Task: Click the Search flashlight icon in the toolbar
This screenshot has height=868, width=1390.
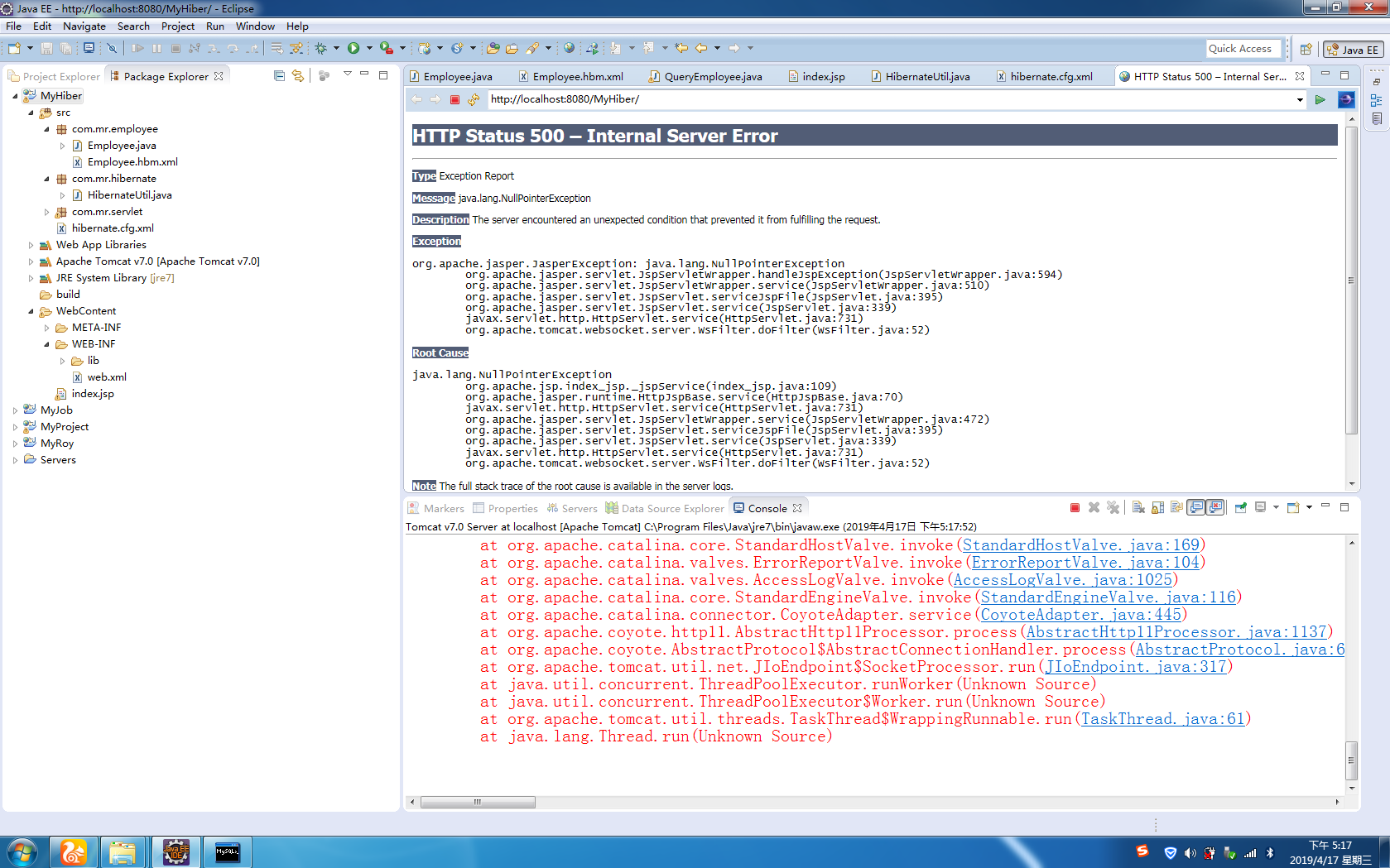Action: [532, 48]
